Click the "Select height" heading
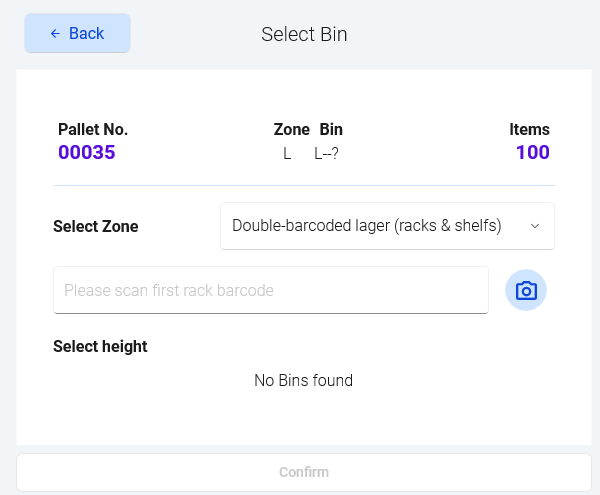Viewport: 600px width, 495px height. [x=100, y=346]
